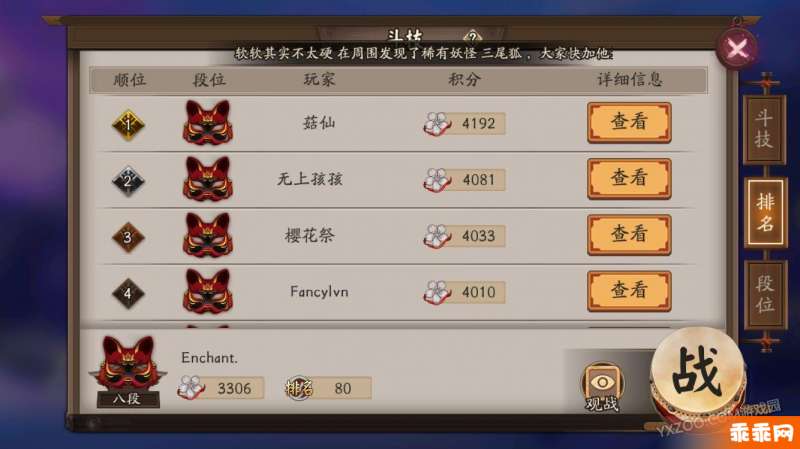
Task: Tap the flower score icon next to 4192
Action: [437, 123]
